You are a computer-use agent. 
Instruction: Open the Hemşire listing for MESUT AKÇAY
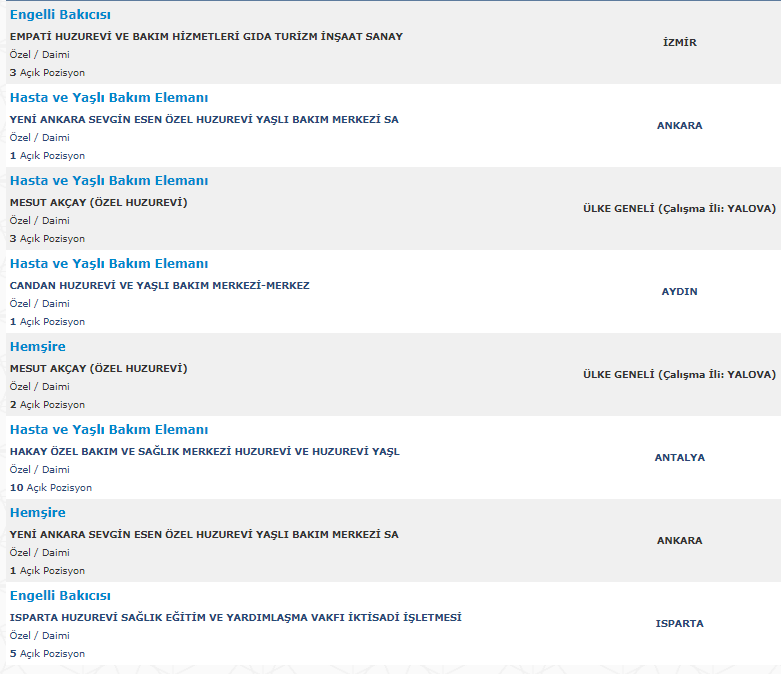tap(38, 347)
